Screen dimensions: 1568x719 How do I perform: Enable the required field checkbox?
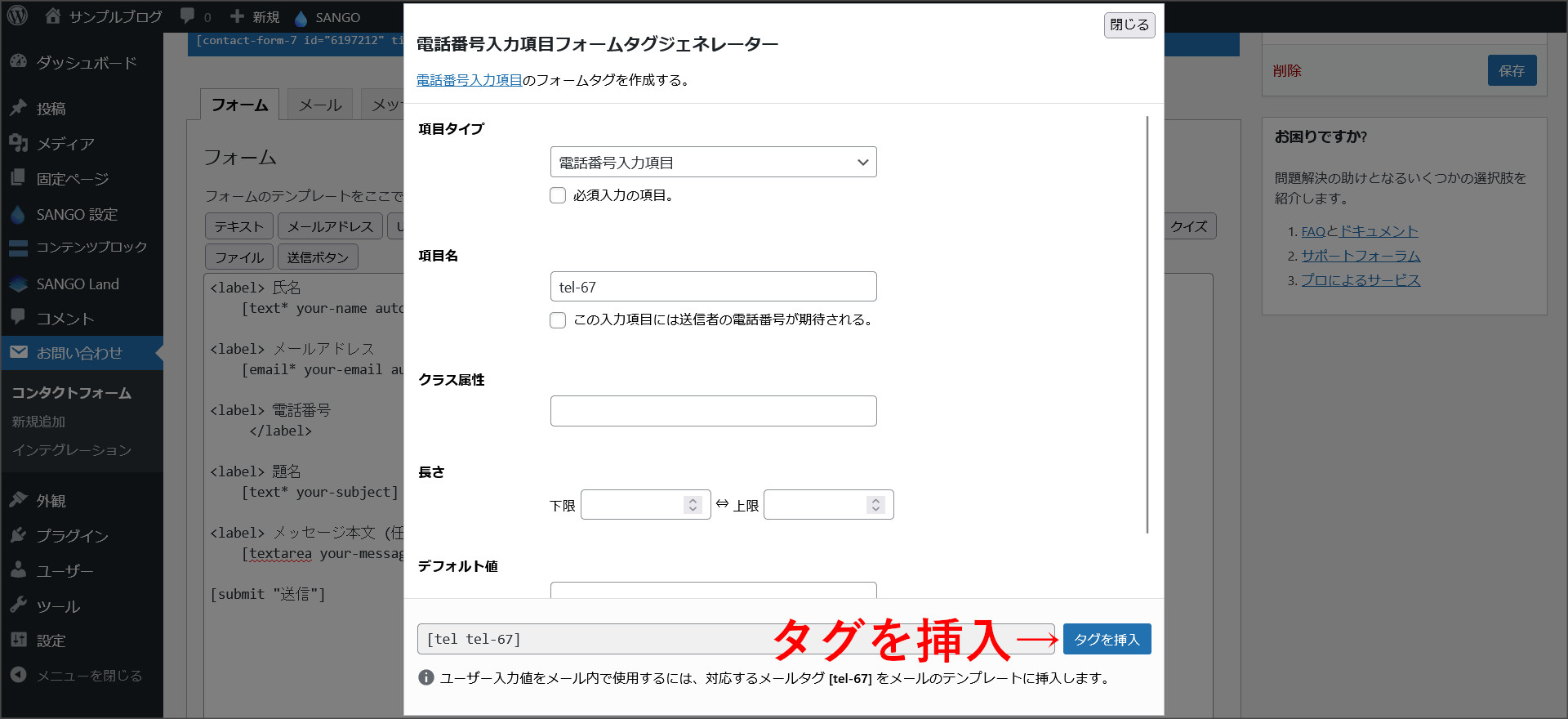558,195
